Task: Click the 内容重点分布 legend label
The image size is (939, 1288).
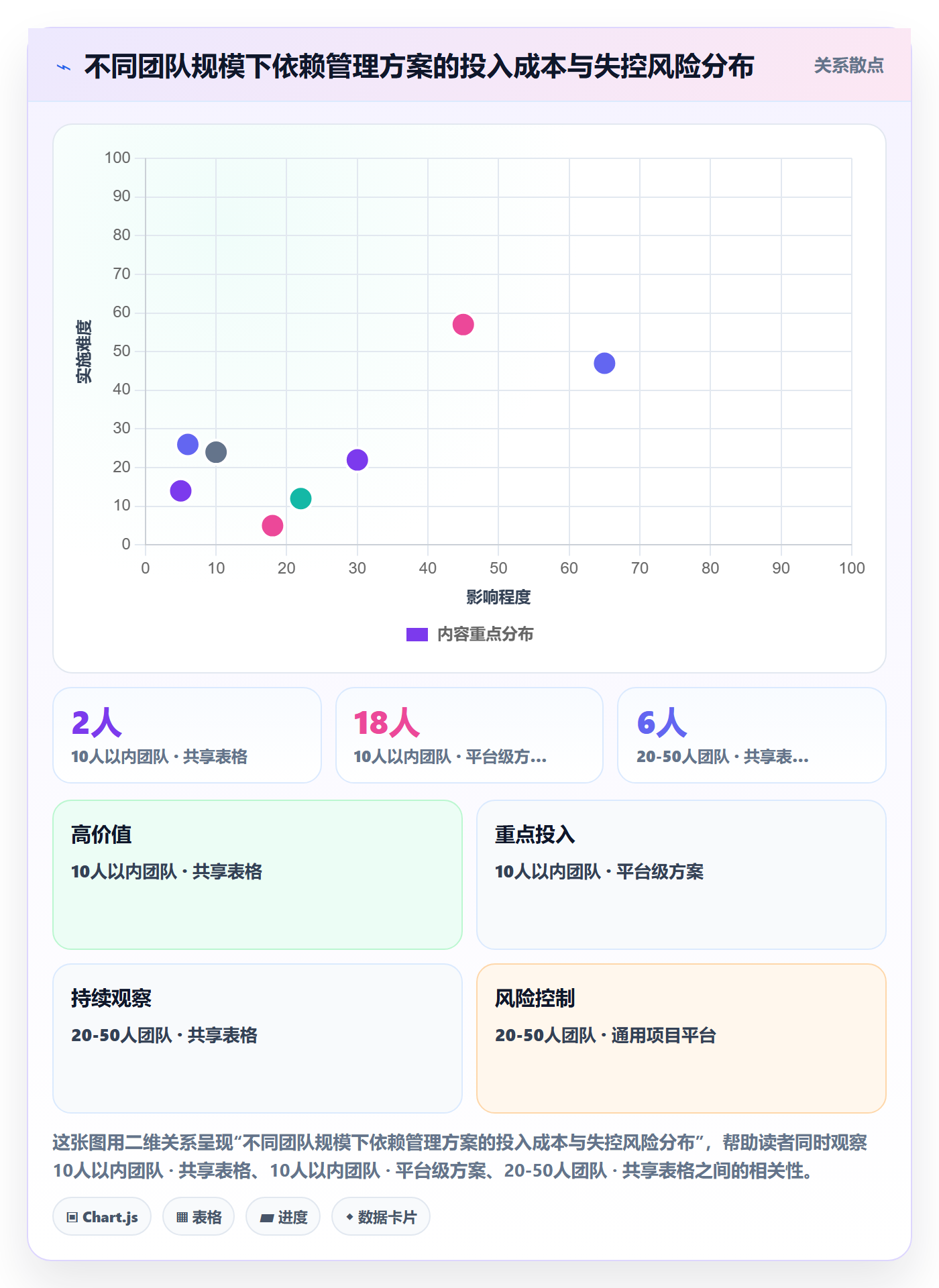Action: point(485,635)
